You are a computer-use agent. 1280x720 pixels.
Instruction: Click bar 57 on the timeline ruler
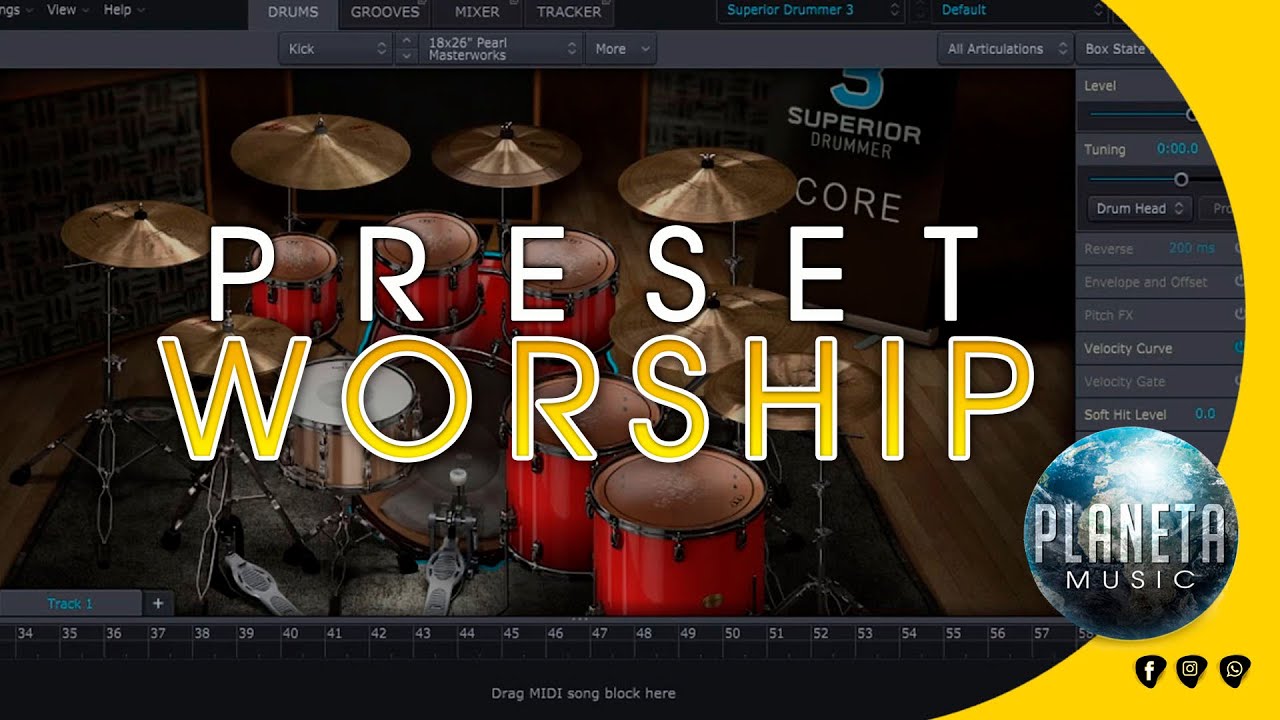1041,634
